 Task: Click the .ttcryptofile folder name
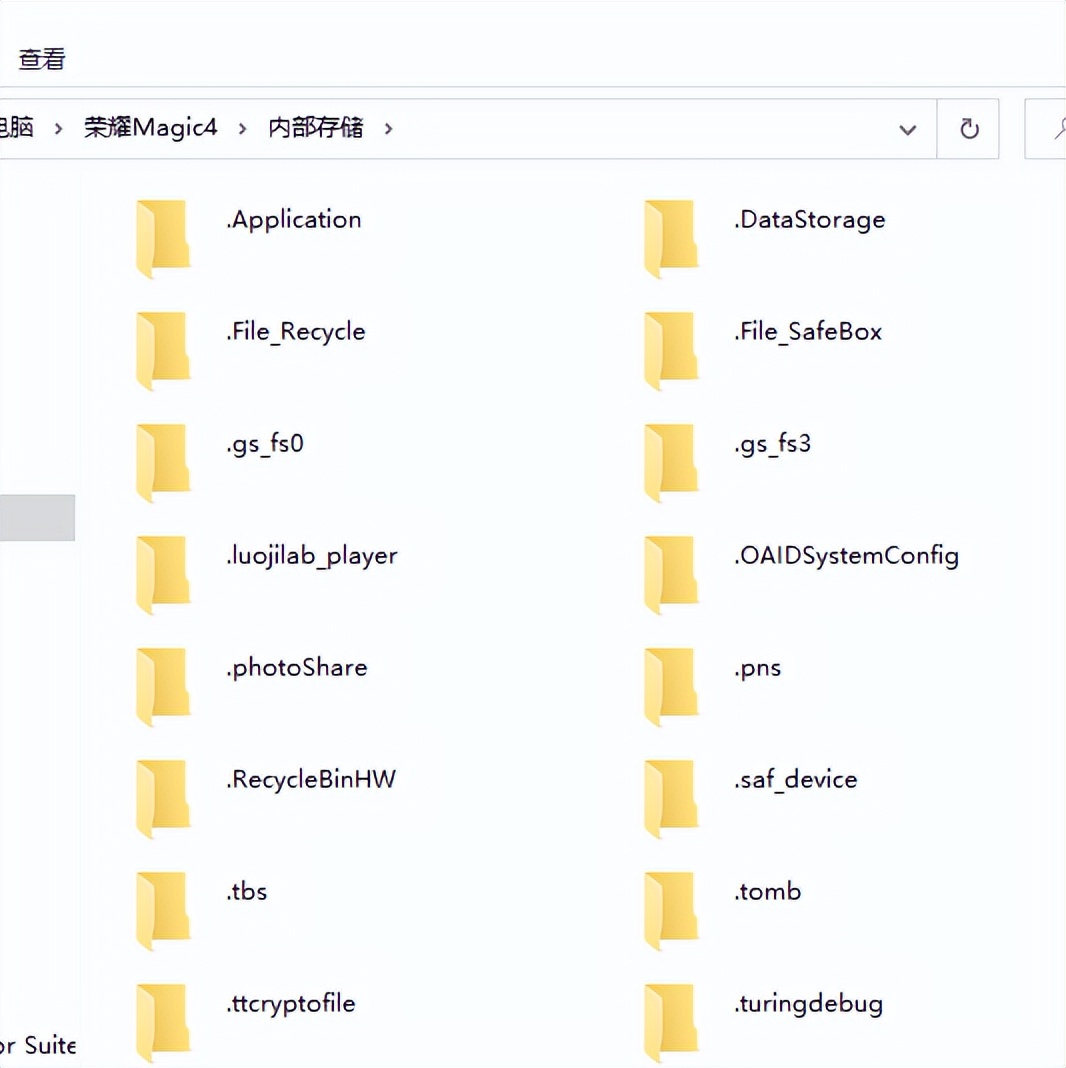pos(291,1004)
